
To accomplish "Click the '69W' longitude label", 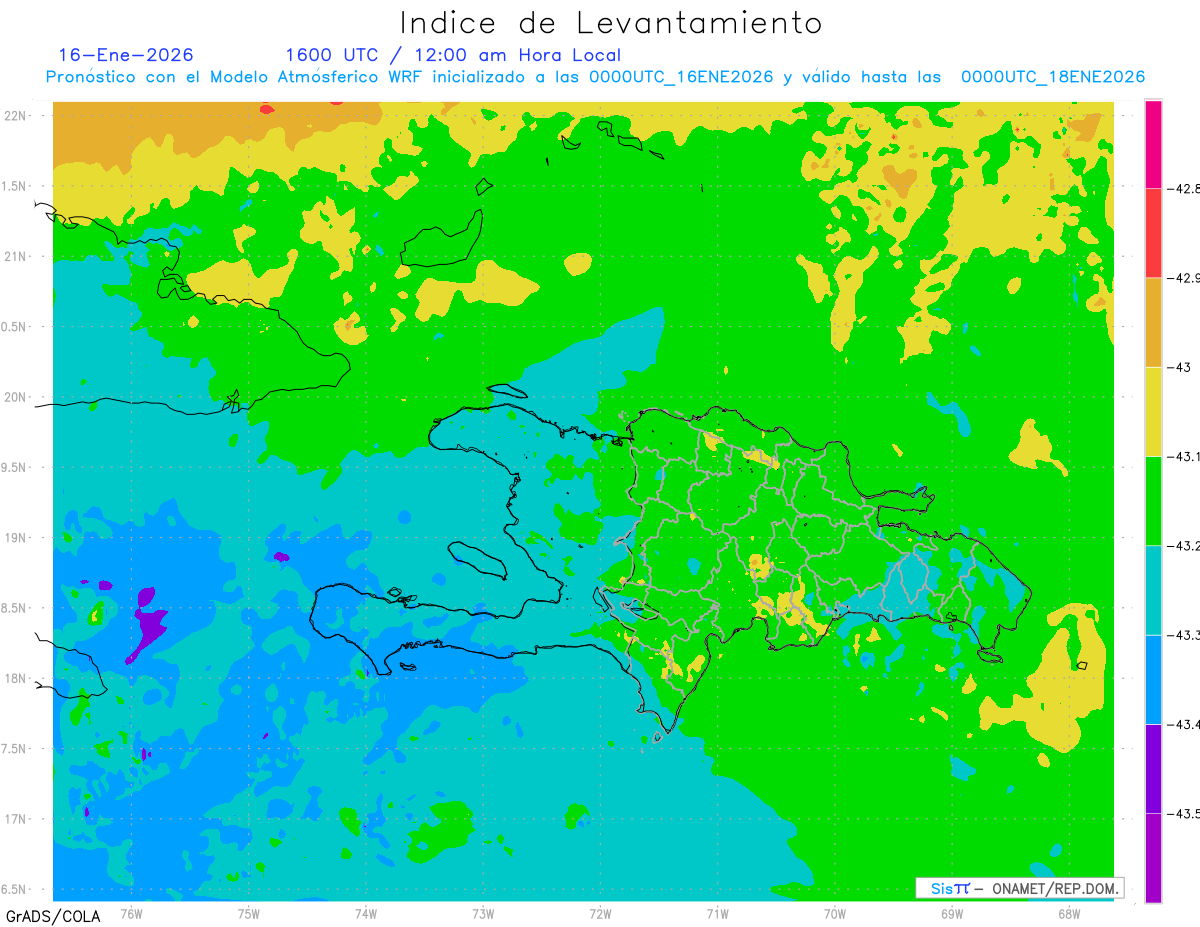I will (x=951, y=912).
